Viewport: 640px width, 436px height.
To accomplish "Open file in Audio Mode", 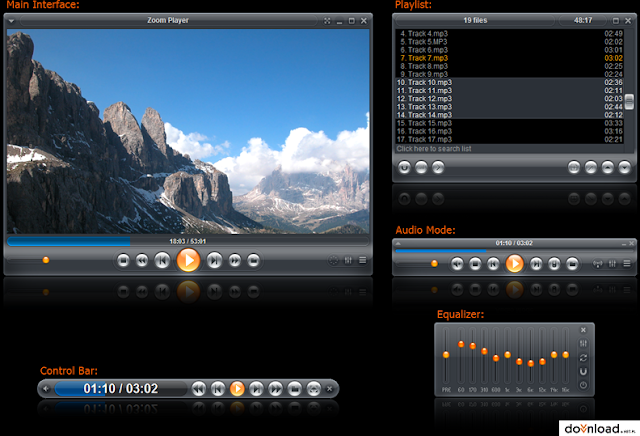I will point(572,264).
